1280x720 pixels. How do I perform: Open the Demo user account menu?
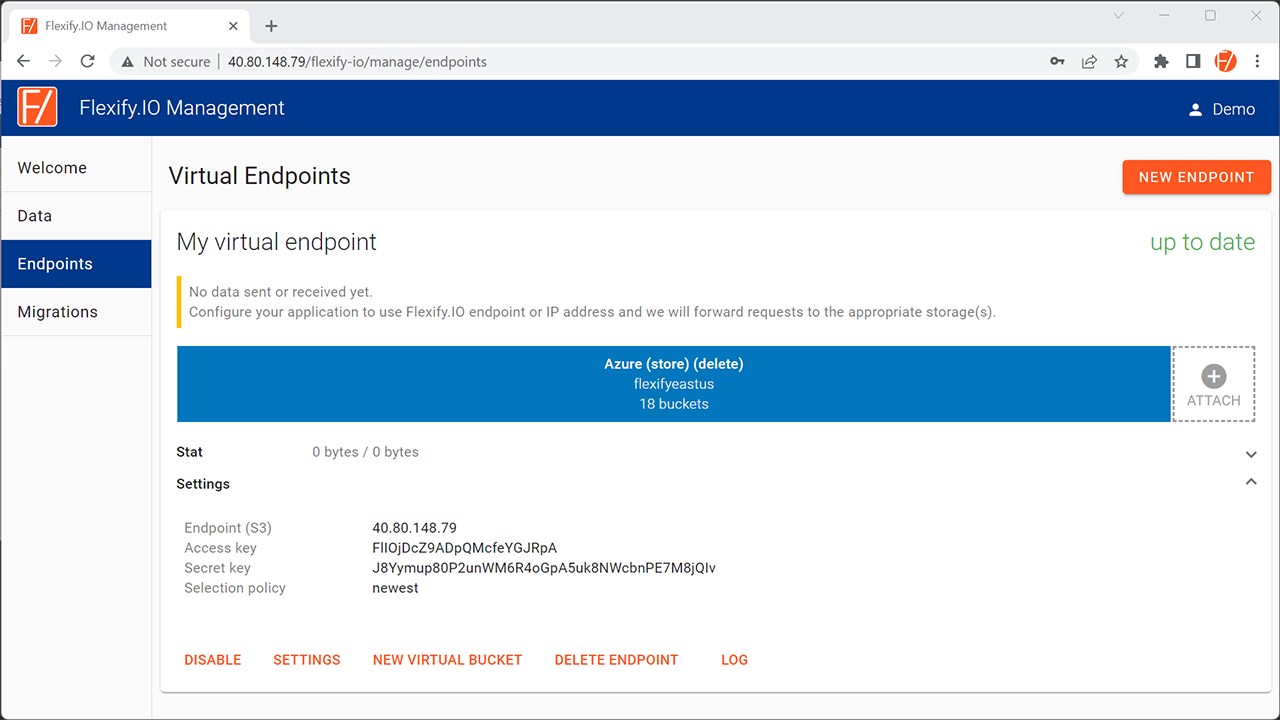[1221, 109]
